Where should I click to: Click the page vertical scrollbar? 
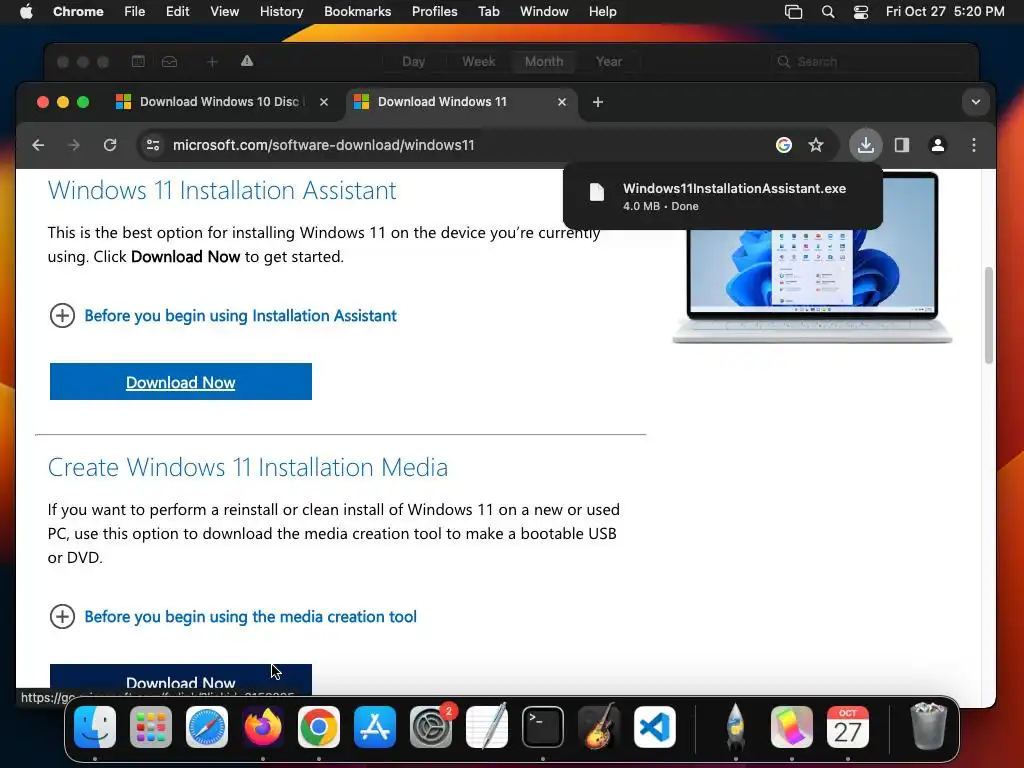pyautogui.click(x=989, y=315)
